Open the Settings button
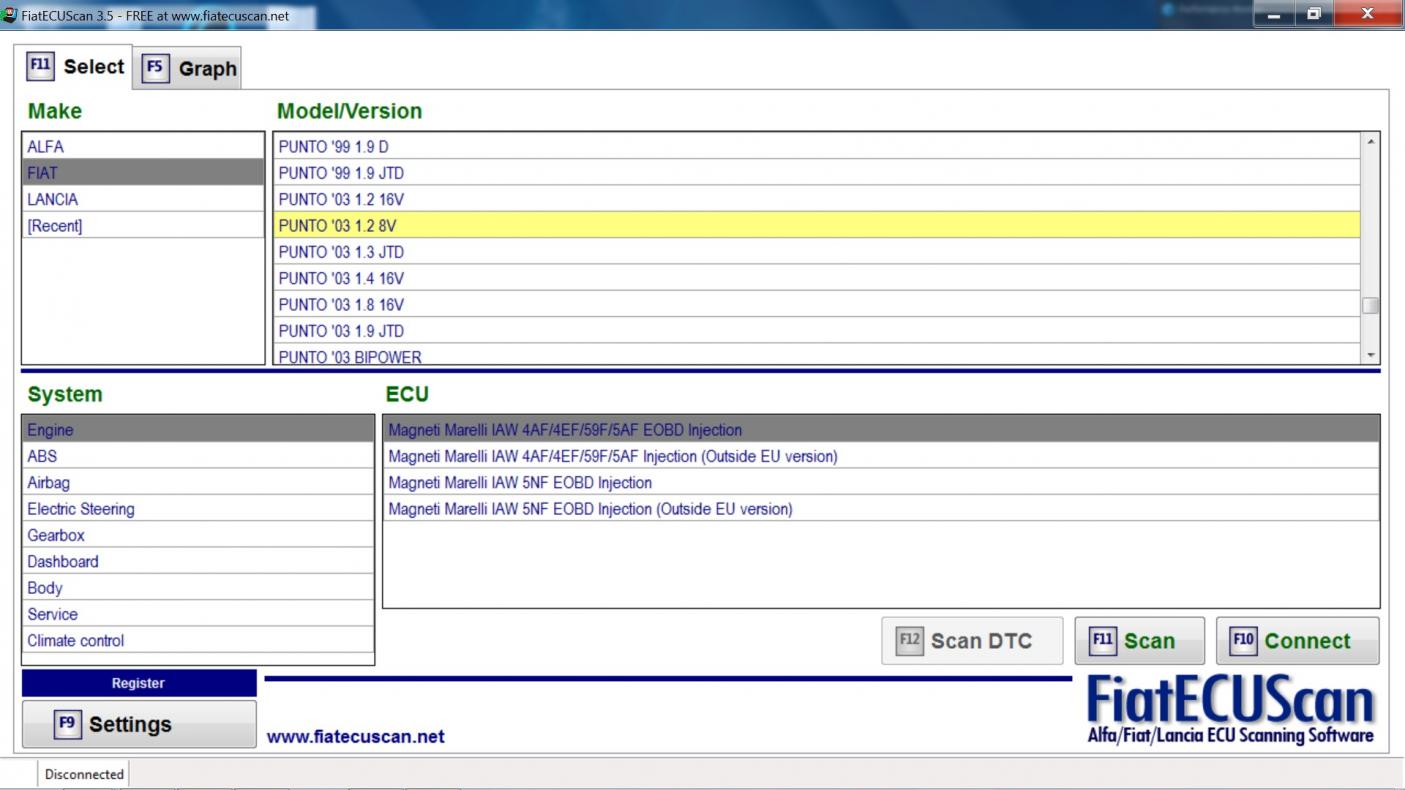Screen dimensions: 1405x790 [139, 724]
